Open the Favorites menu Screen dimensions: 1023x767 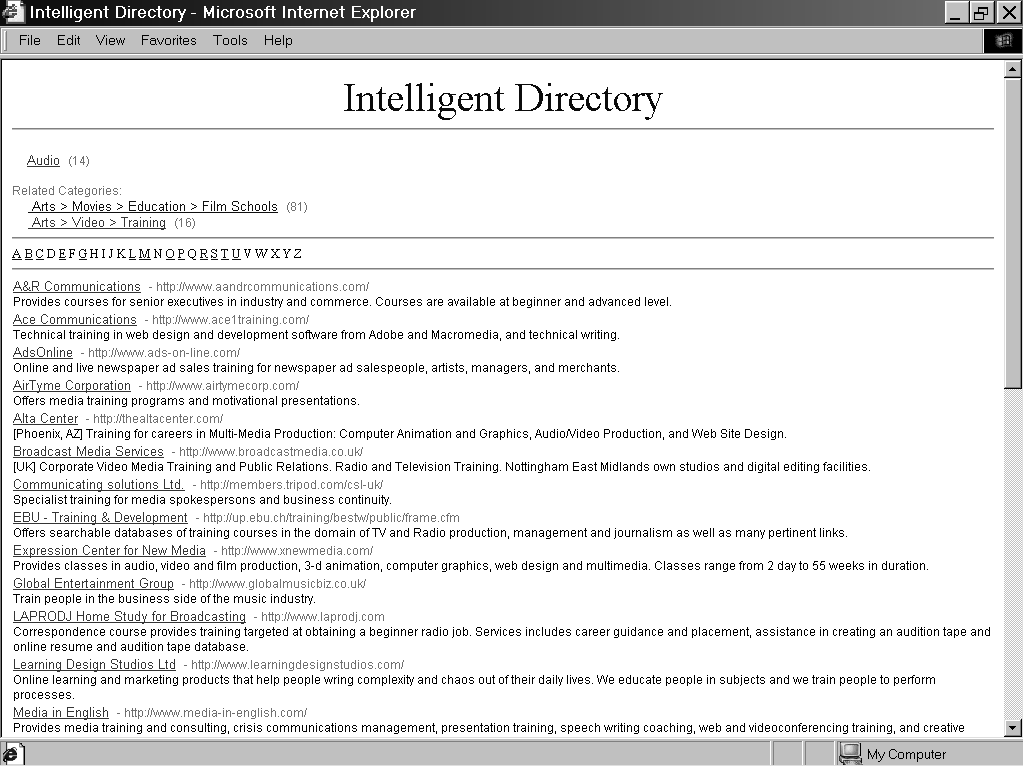tap(168, 40)
